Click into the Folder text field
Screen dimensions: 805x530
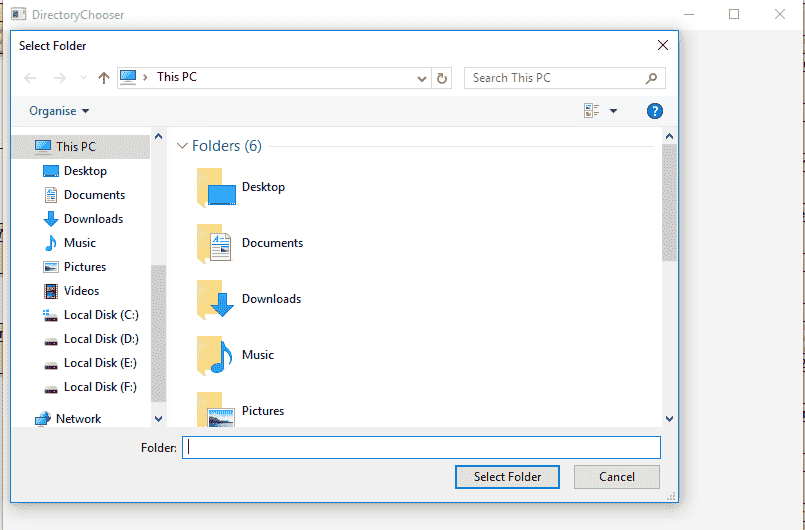[x=421, y=447]
